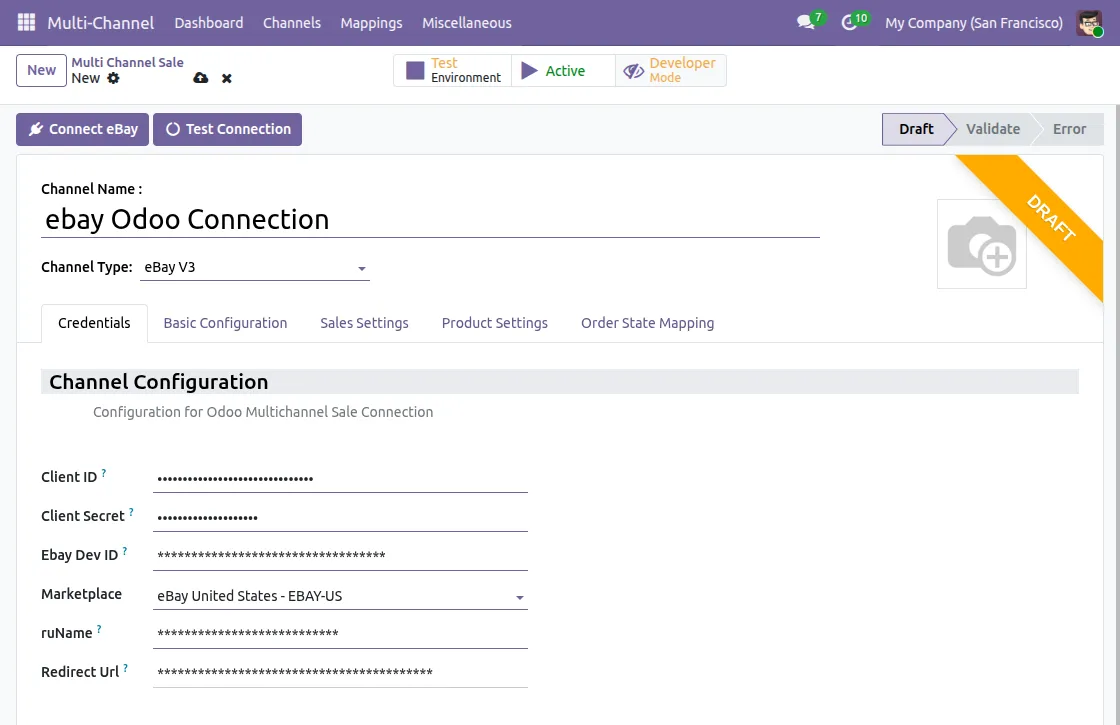
Task: Toggle Developer Mode
Action: coord(671,71)
